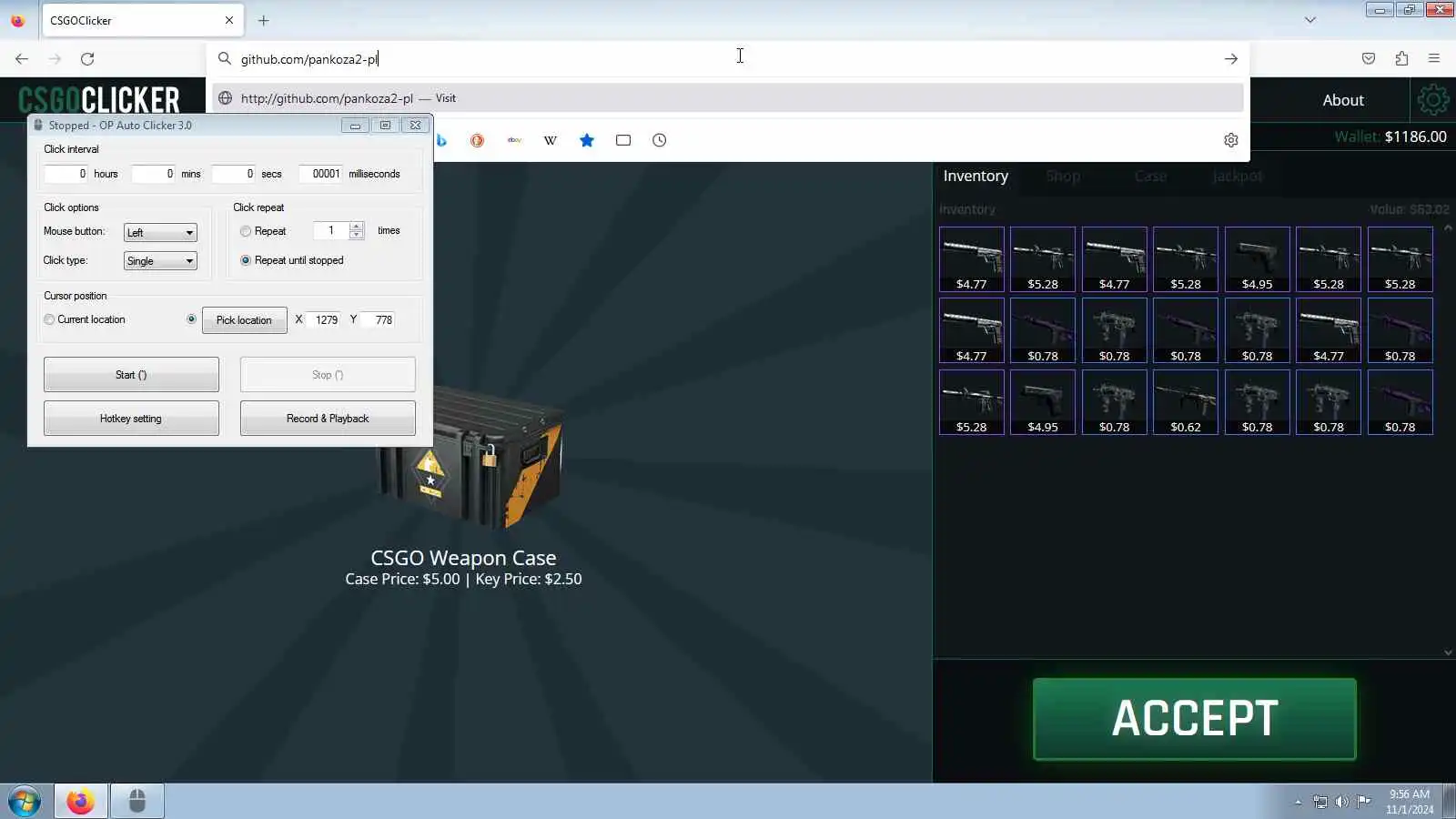Viewport: 1456px width, 819px height.
Task: Click OP Auto Clicker taskbar icon
Action: [x=137, y=802]
